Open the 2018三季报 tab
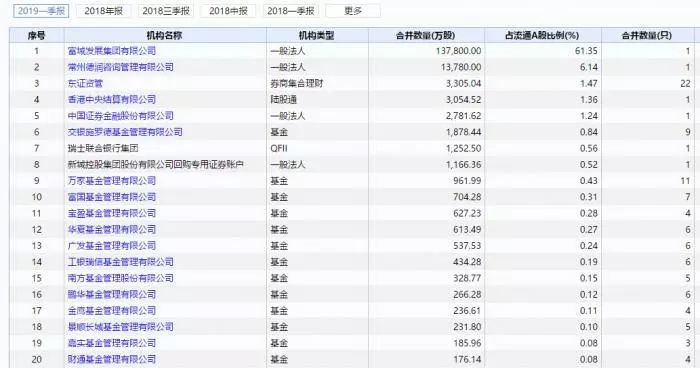700x368 pixels. pyautogui.click(x=166, y=11)
